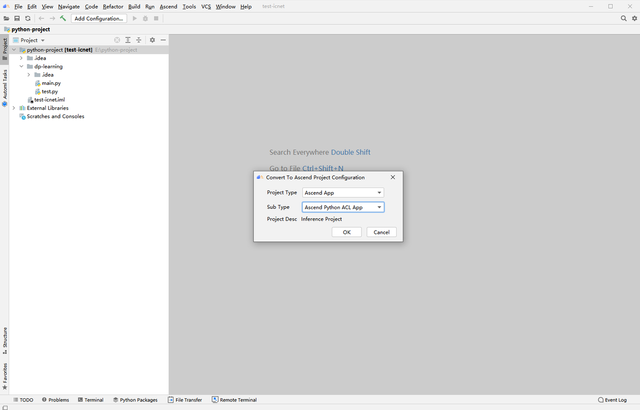Viewport: 640px width, 410px height.
Task: Click OK in the conversion dialog
Action: click(x=347, y=232)
